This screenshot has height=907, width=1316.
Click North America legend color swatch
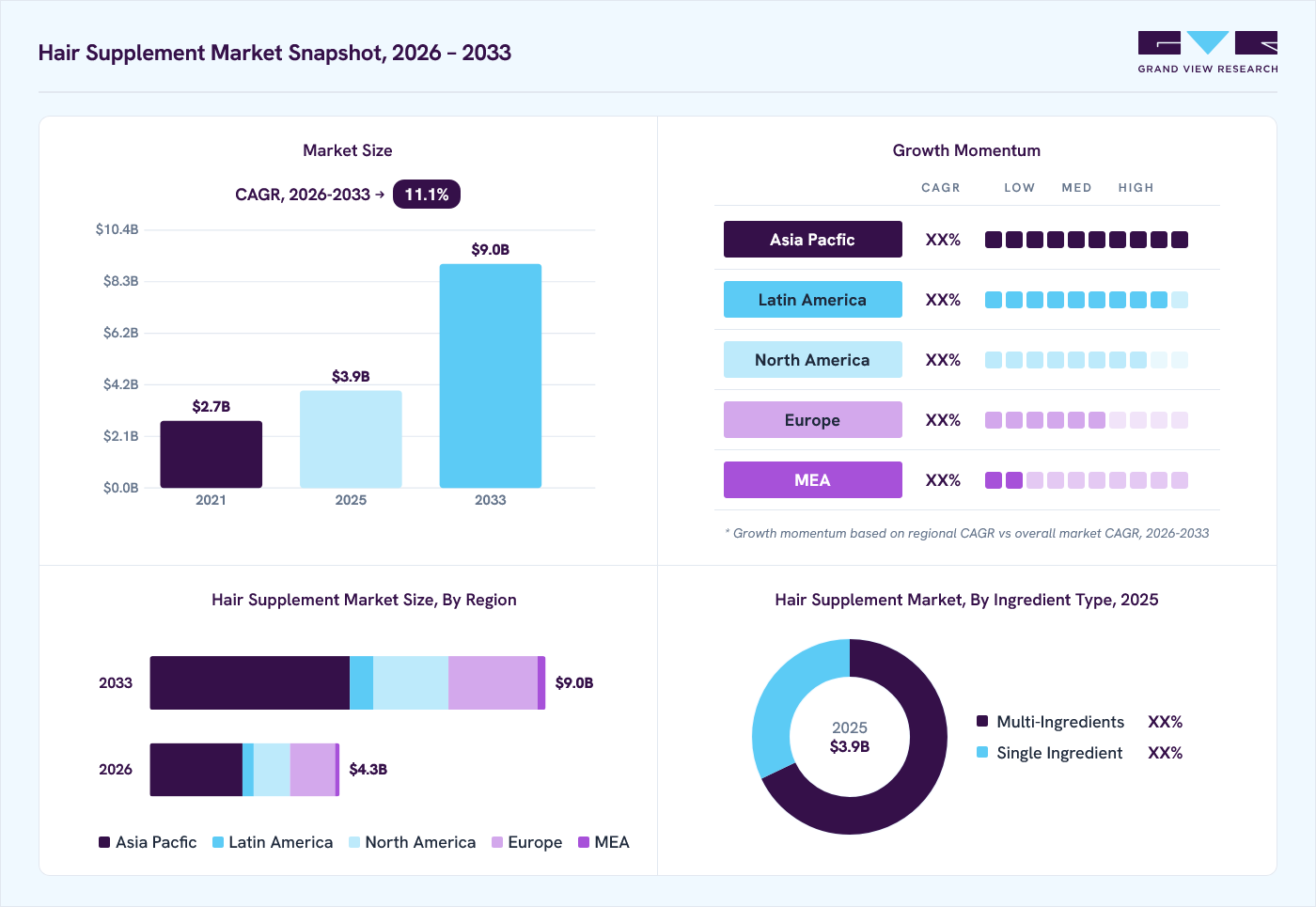coord(354,842)
